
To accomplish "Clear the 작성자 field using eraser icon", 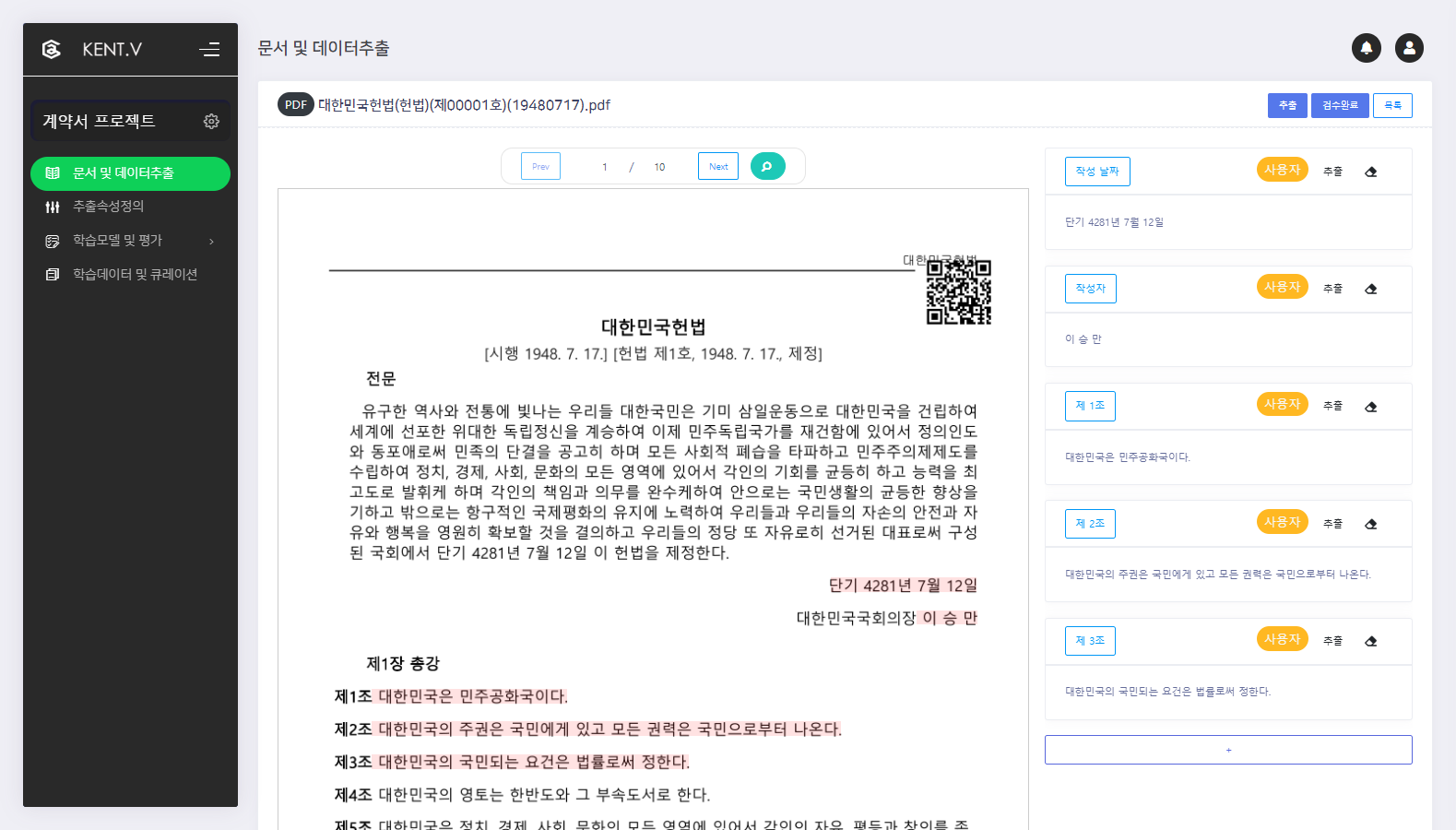I will tap(1370, 289).
